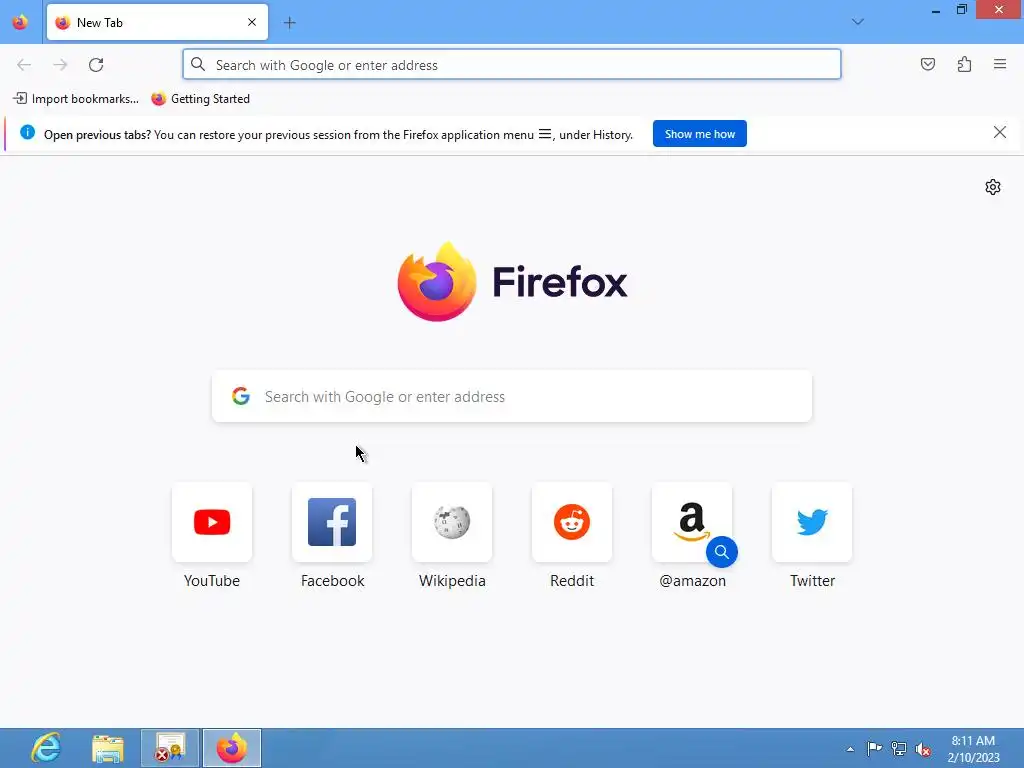The height and width of the screenshot is (768, 1024).
Task: Click Firefox taskbar button
Action: (232, 748)
